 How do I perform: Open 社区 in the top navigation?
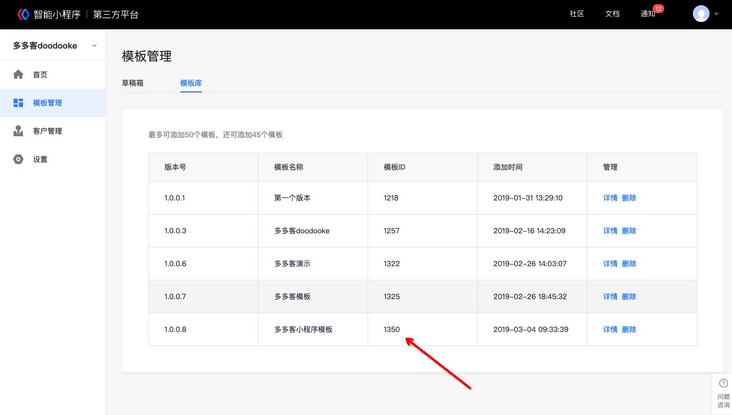point(577,14)
